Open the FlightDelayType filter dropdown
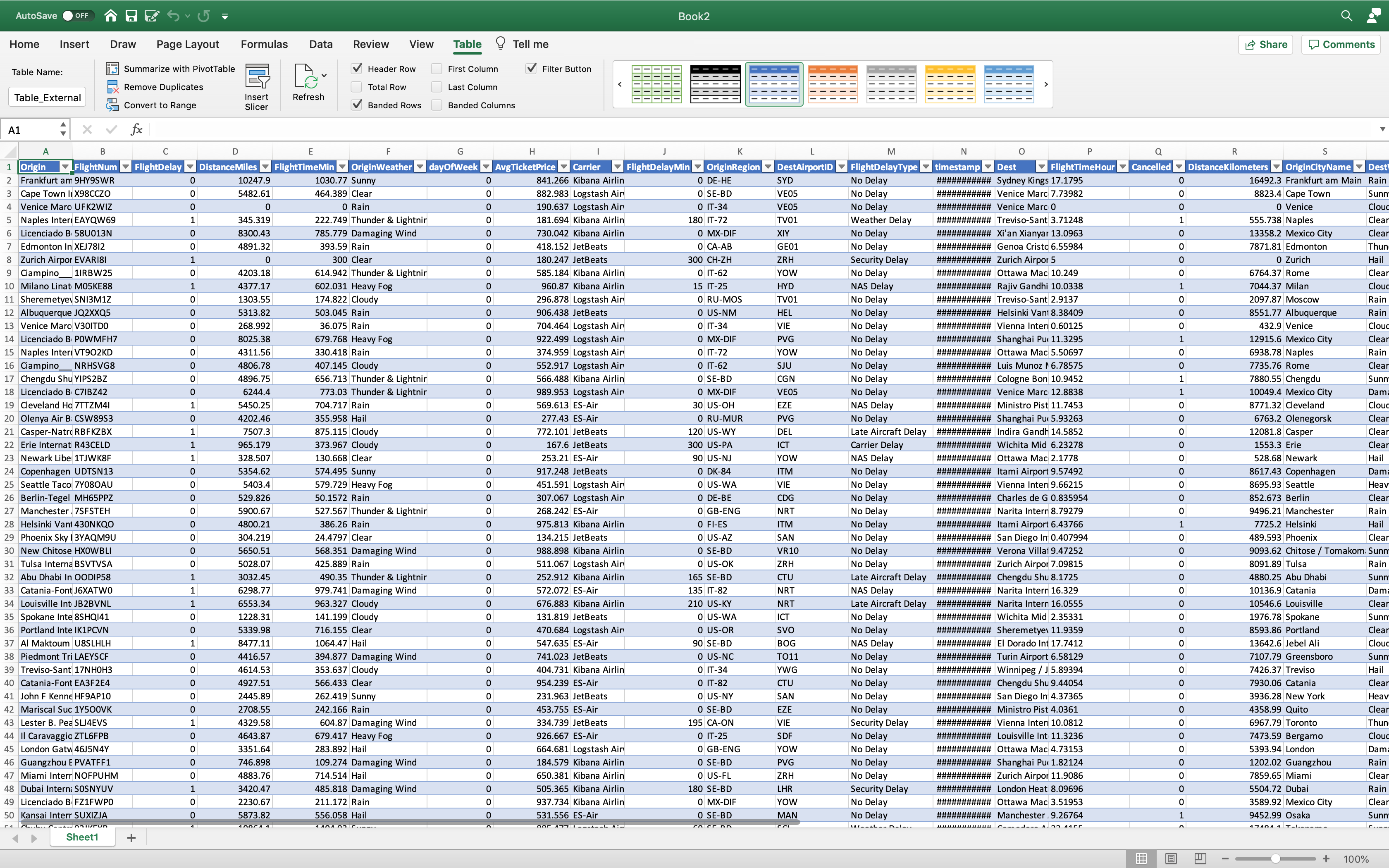Viewport: 1389px width, 868px height. point(926,167)
